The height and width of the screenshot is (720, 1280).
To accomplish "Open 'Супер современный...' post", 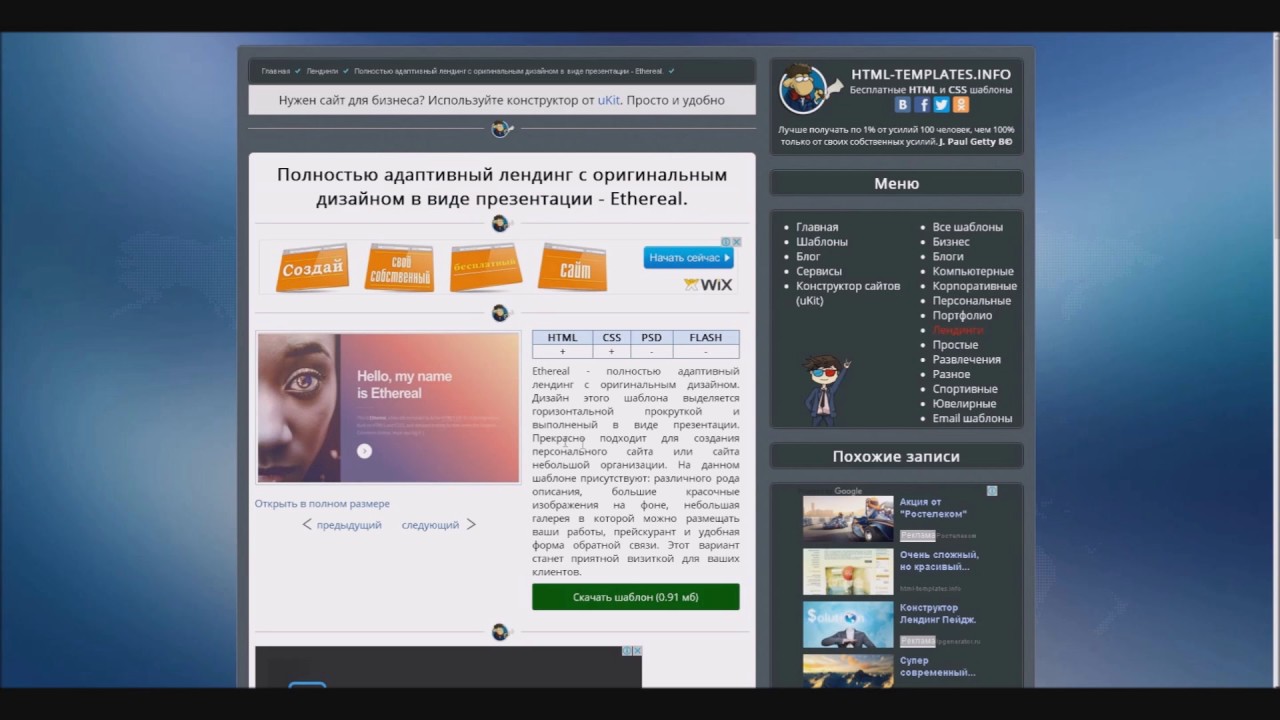I will 937,667.
